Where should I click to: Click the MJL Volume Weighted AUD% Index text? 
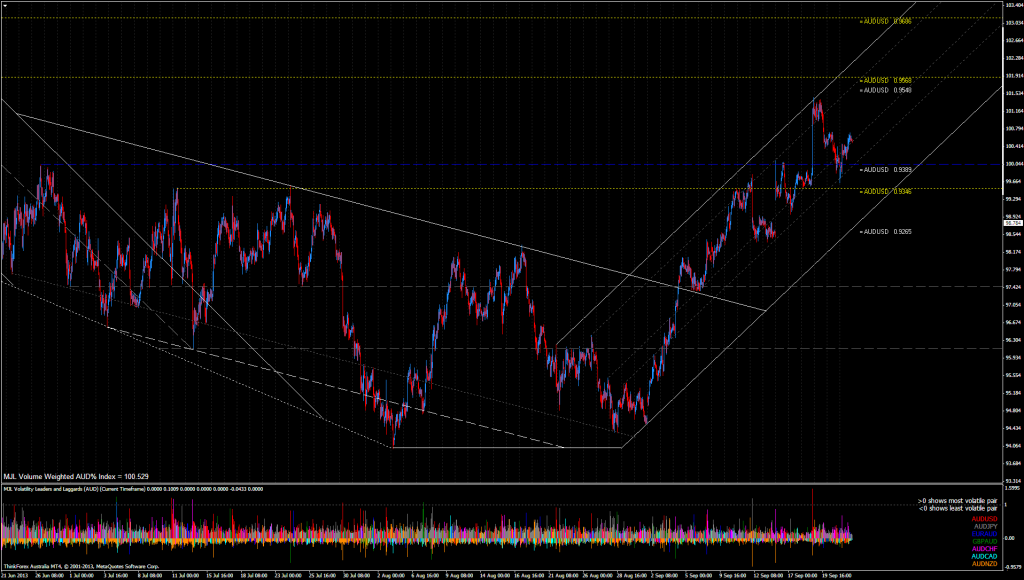pos(76,477)
